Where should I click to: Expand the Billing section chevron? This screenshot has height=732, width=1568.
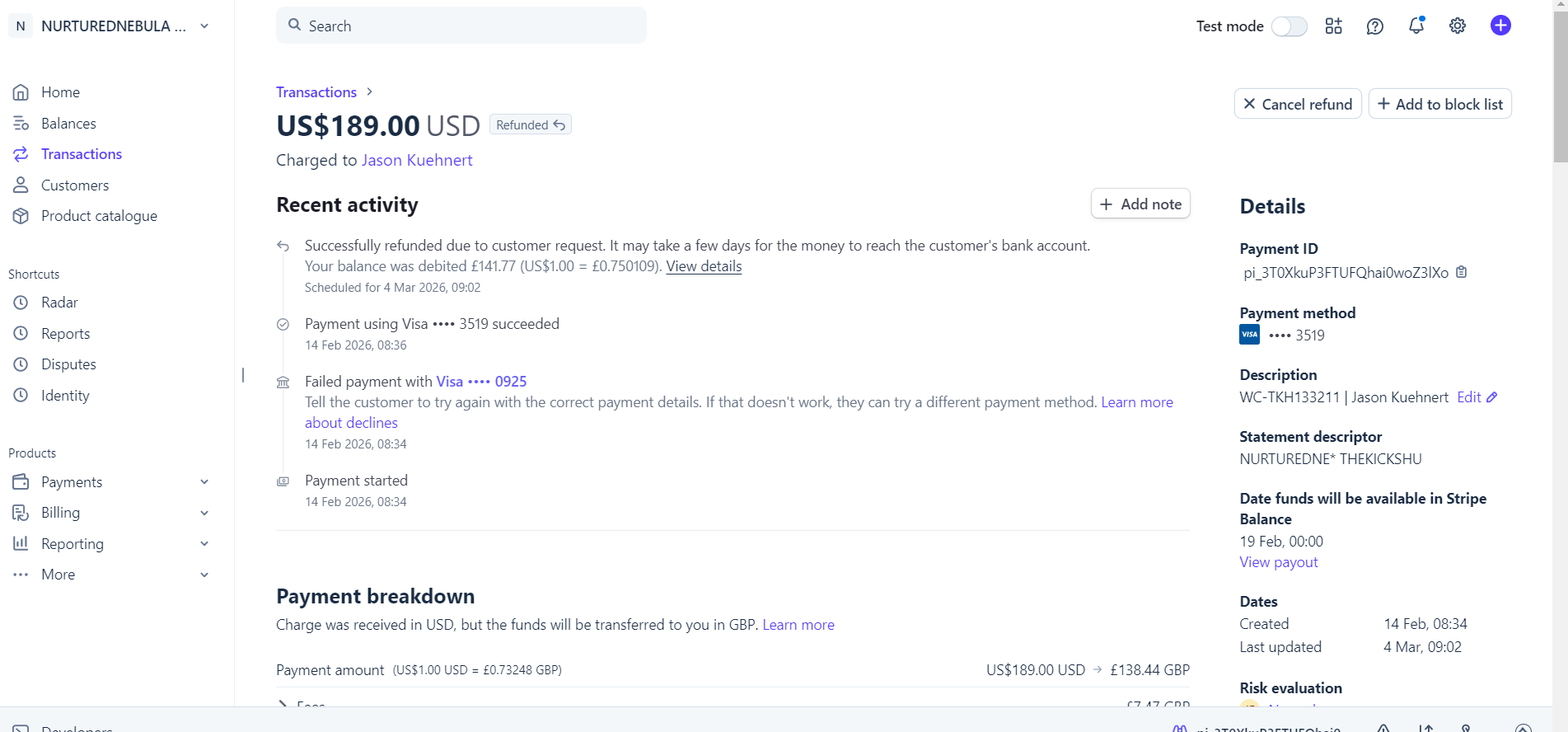[204, 513]
